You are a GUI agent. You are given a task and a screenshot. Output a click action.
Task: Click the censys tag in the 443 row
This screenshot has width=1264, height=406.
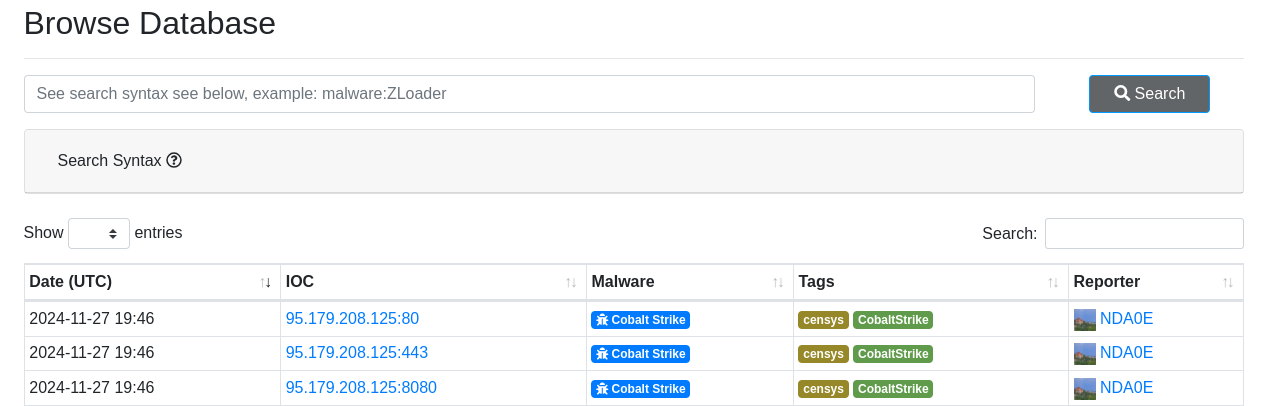click(x=823, y=354)
